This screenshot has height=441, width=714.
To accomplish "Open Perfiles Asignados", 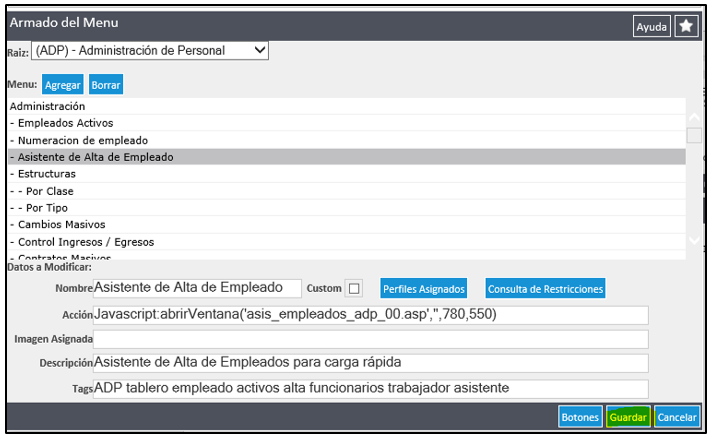I will 424,289.
